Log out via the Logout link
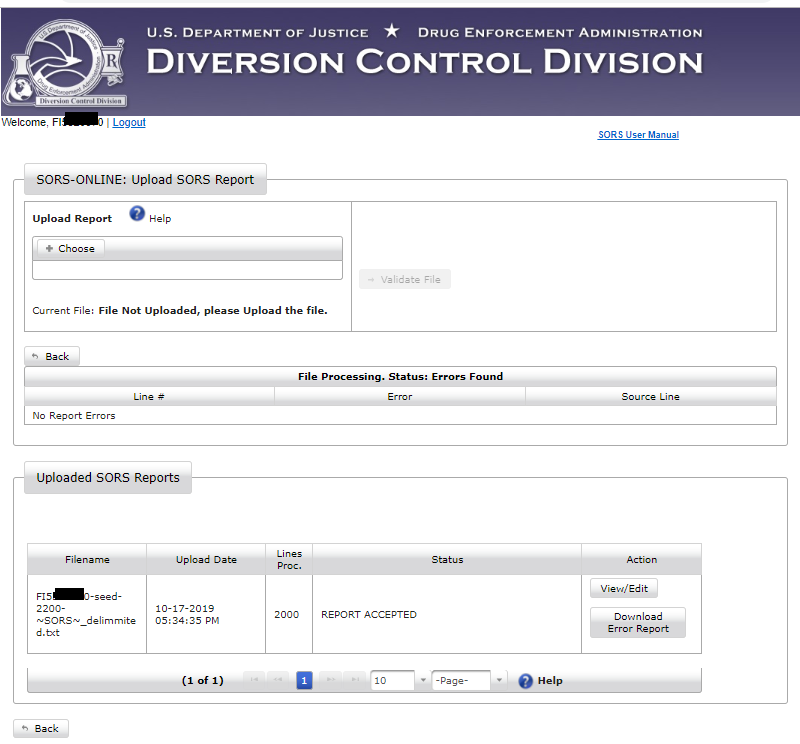 point(129,122)
